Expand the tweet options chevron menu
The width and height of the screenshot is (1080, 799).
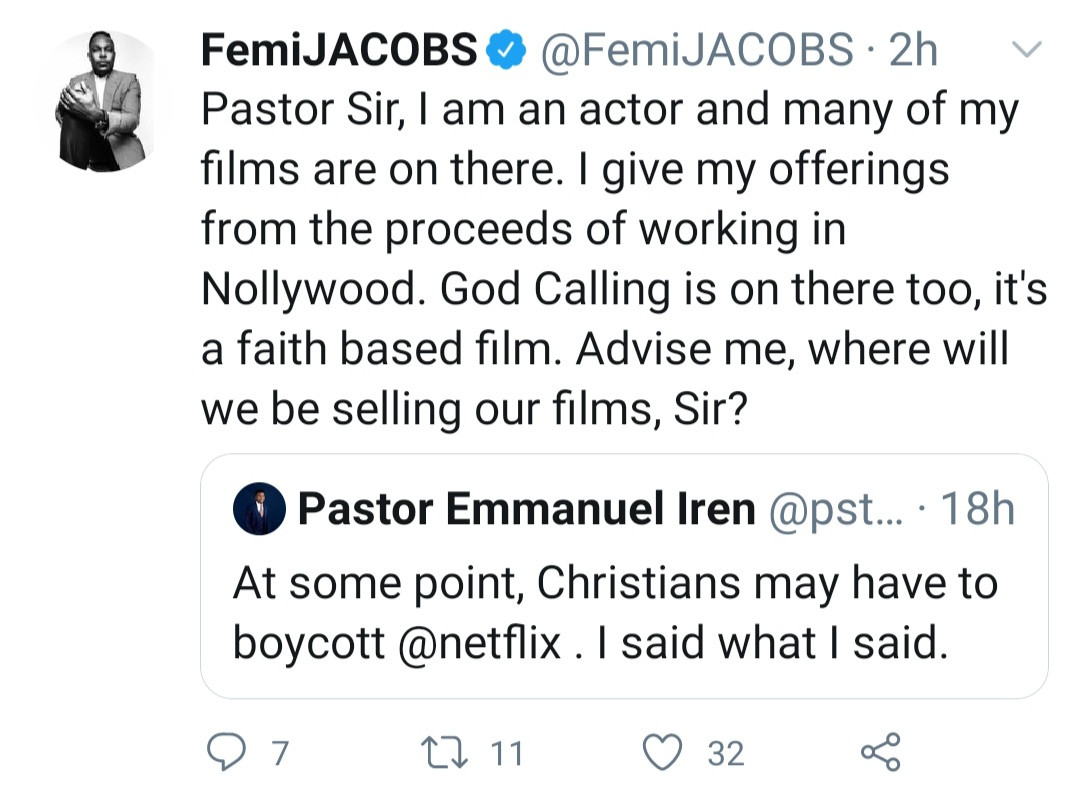click(x=1029, y=50)
